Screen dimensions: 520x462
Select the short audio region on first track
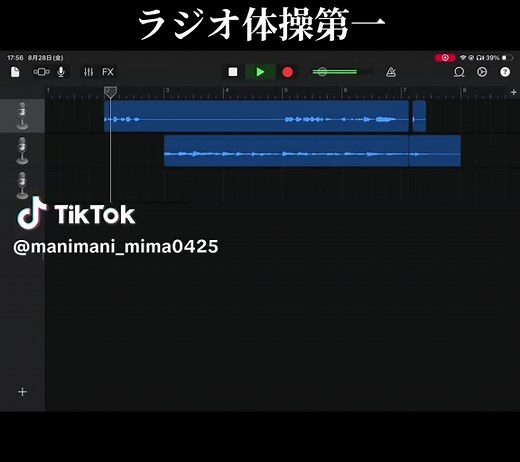(419, 116)
